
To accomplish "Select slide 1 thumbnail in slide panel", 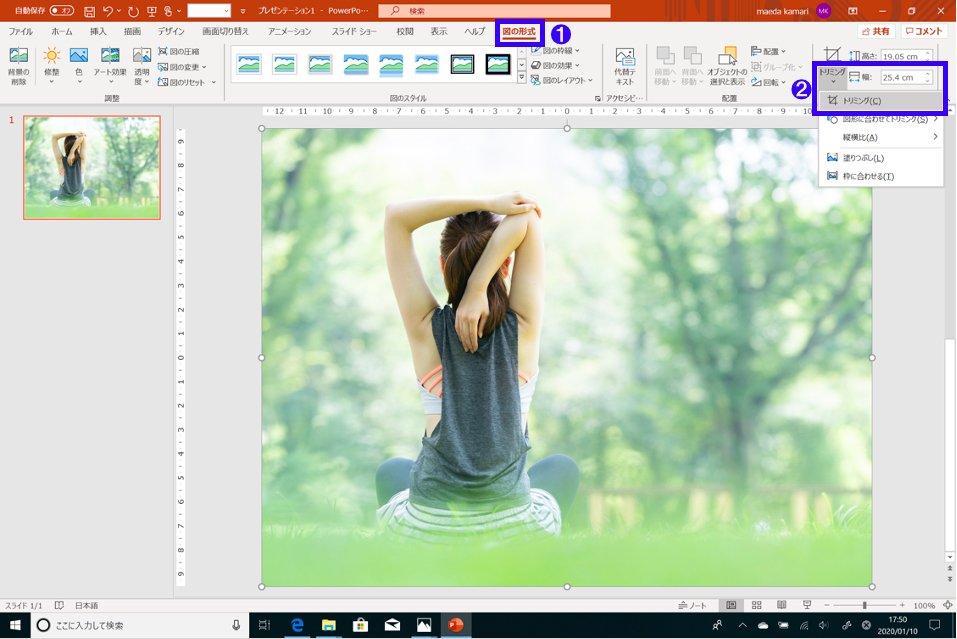I will point(92,167).
